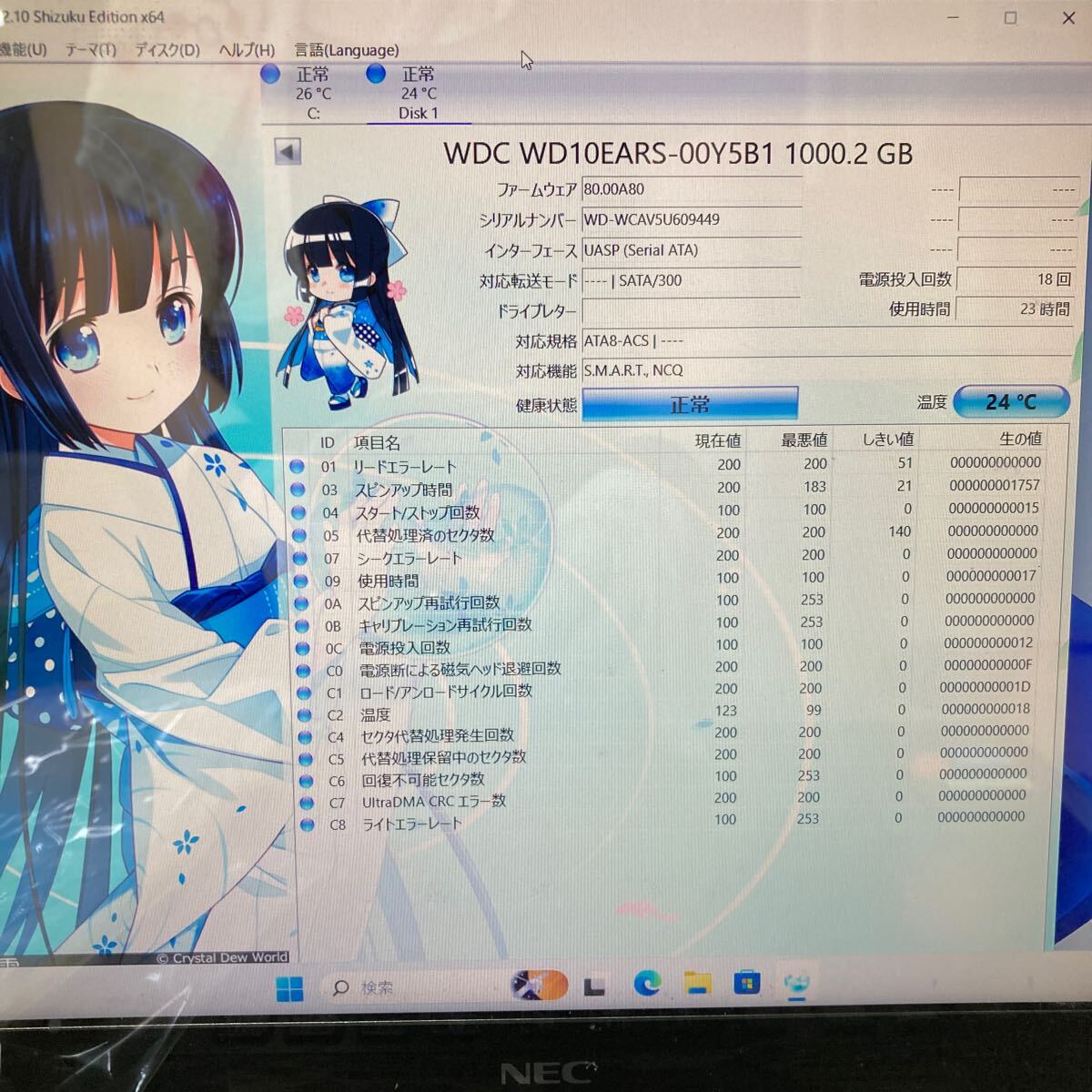Viewport: 1092px width, 1092px height.
Task: Click status dot for 07 シークエラーレート
Action: click(x=300, y=558)
